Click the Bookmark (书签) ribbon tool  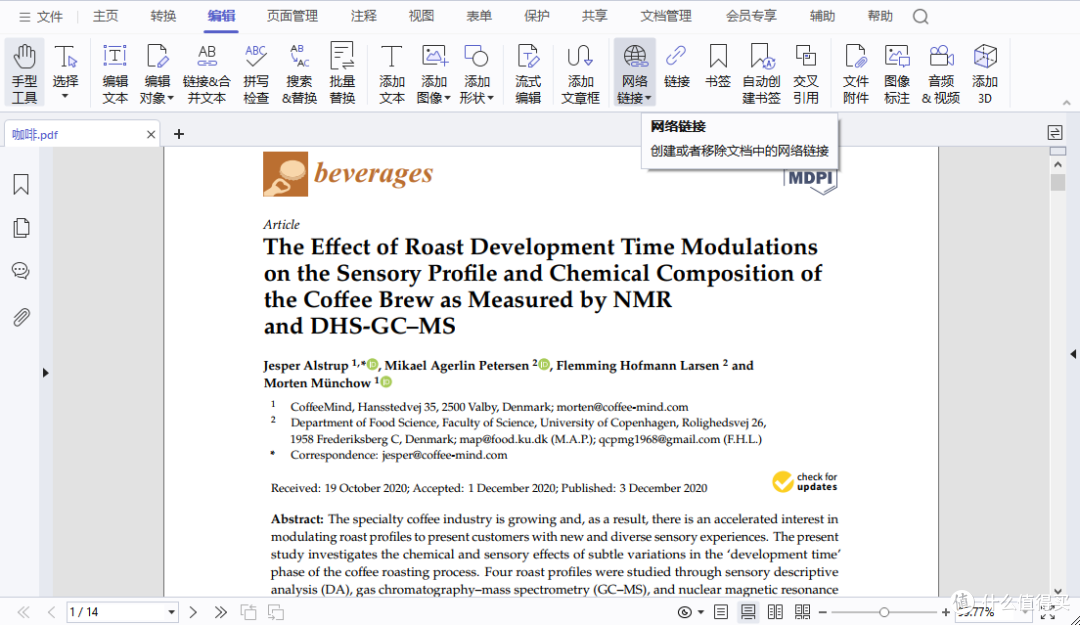pos(718,66)
